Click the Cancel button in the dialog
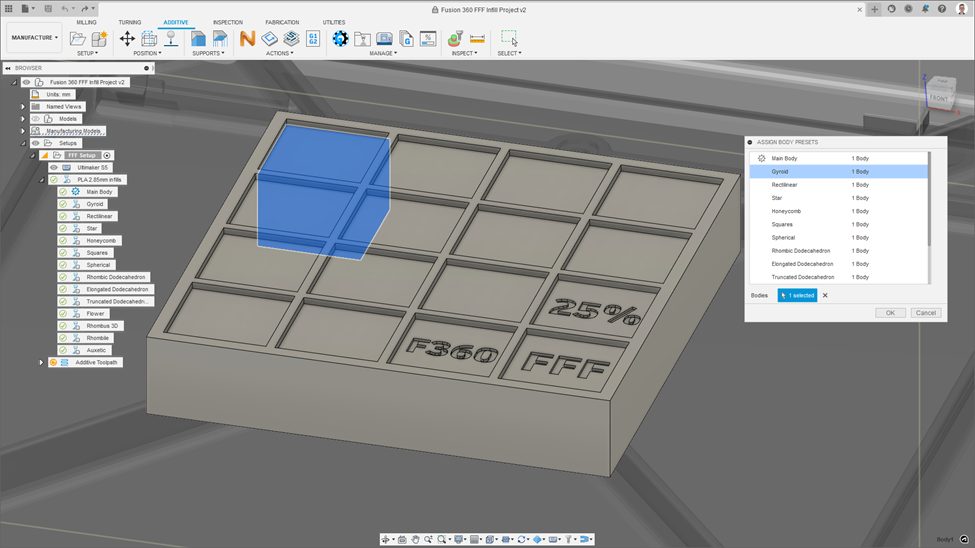Image resolution: width=975 pixels, height=548 pixels. (925, 313)
